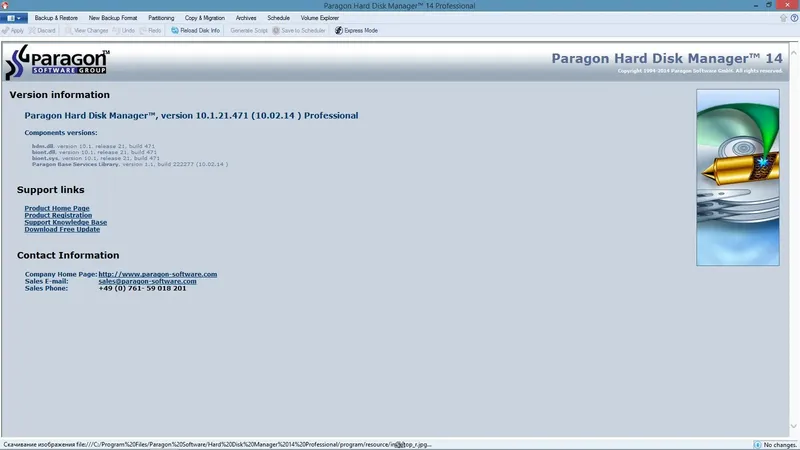
Task: Click the 'Sales E-mail:' label
Action: [46, 281]
